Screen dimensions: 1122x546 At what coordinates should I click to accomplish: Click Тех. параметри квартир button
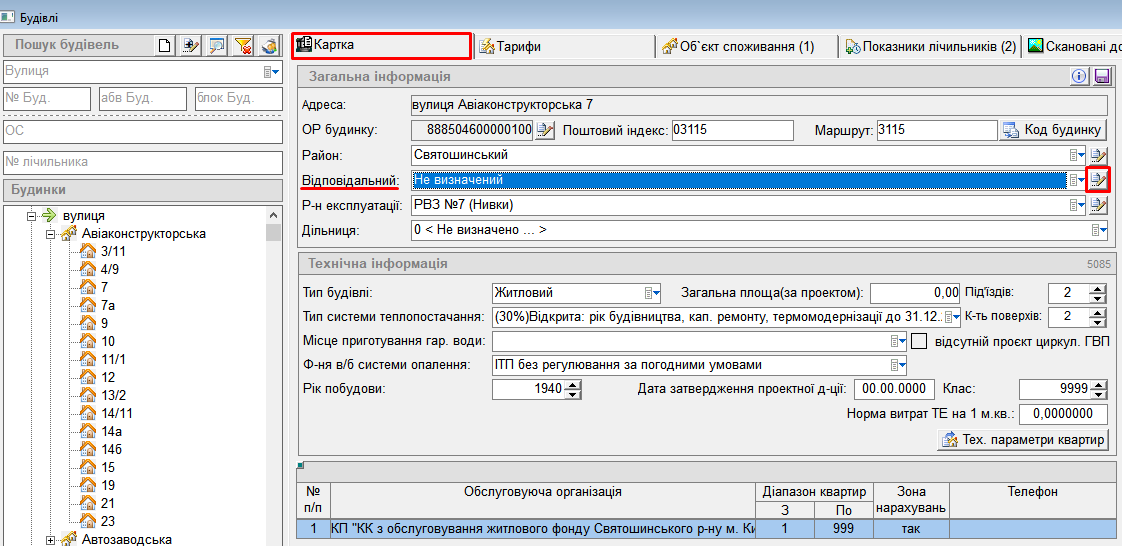[x=1024, y=440]
